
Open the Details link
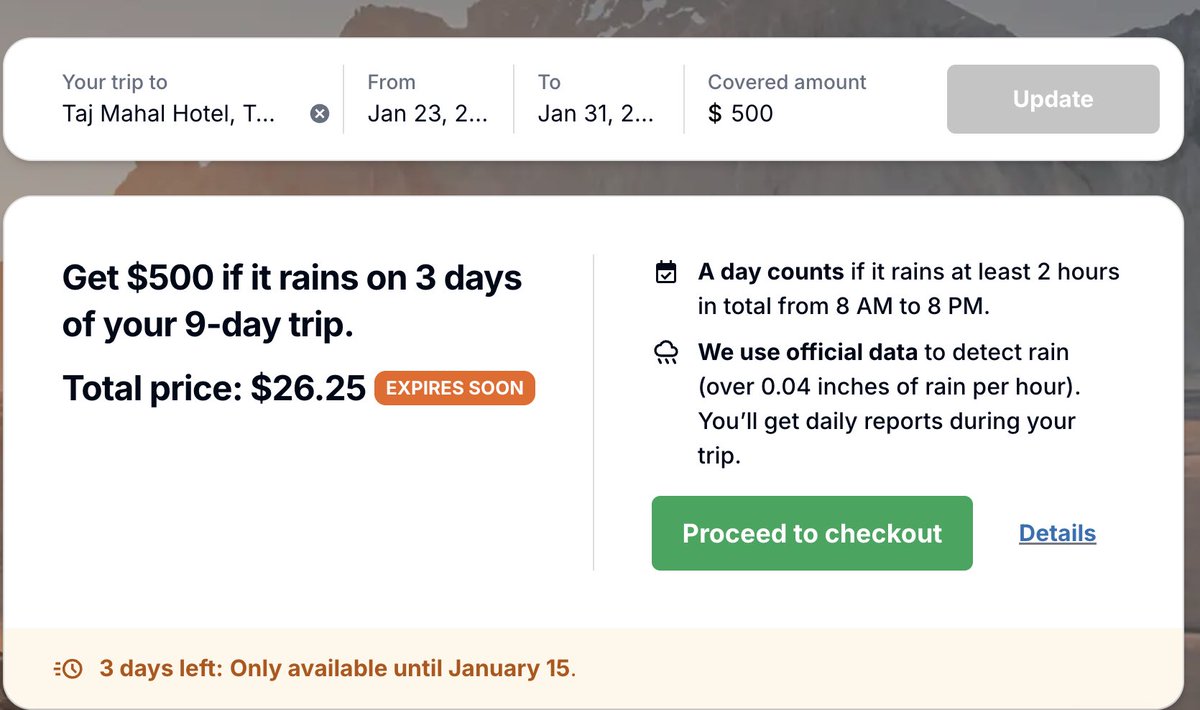1057,533
